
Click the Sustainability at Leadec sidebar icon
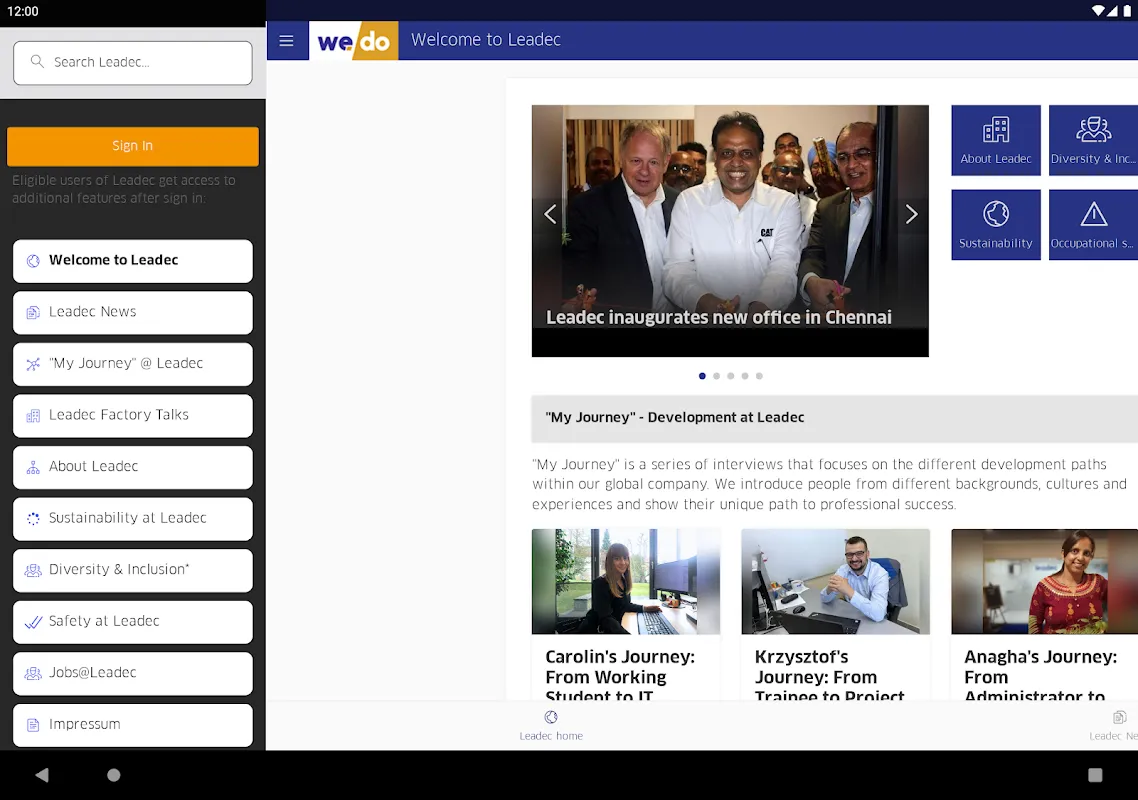(33, 519)
